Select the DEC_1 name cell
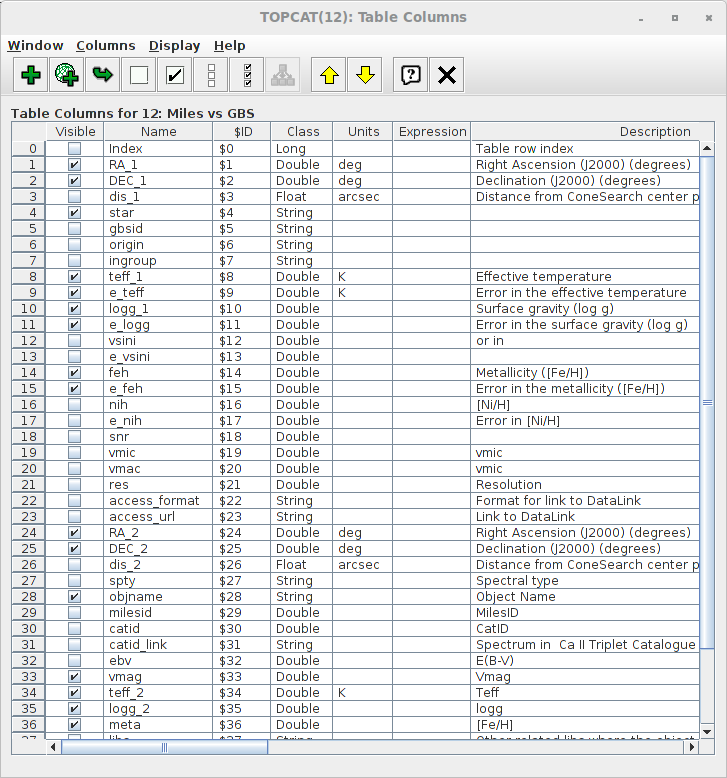 point(158,181)
